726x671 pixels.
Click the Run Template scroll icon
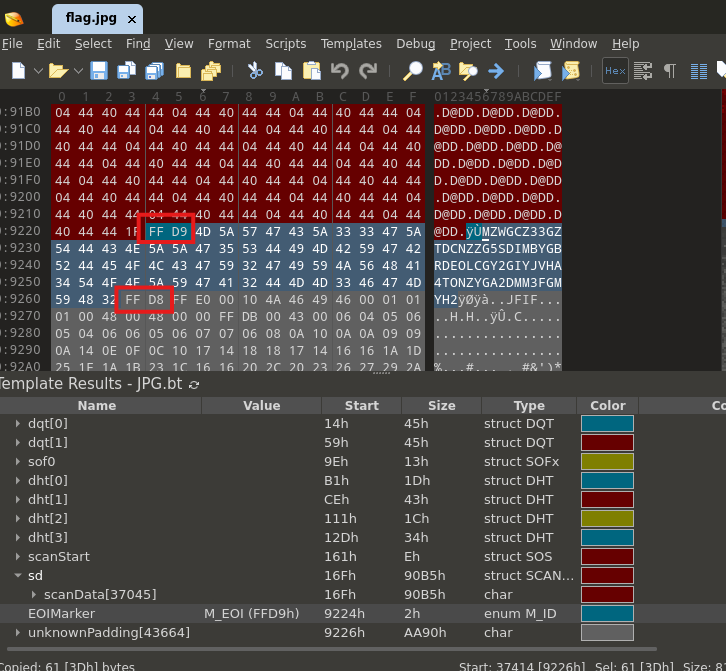tap(571, 71)
